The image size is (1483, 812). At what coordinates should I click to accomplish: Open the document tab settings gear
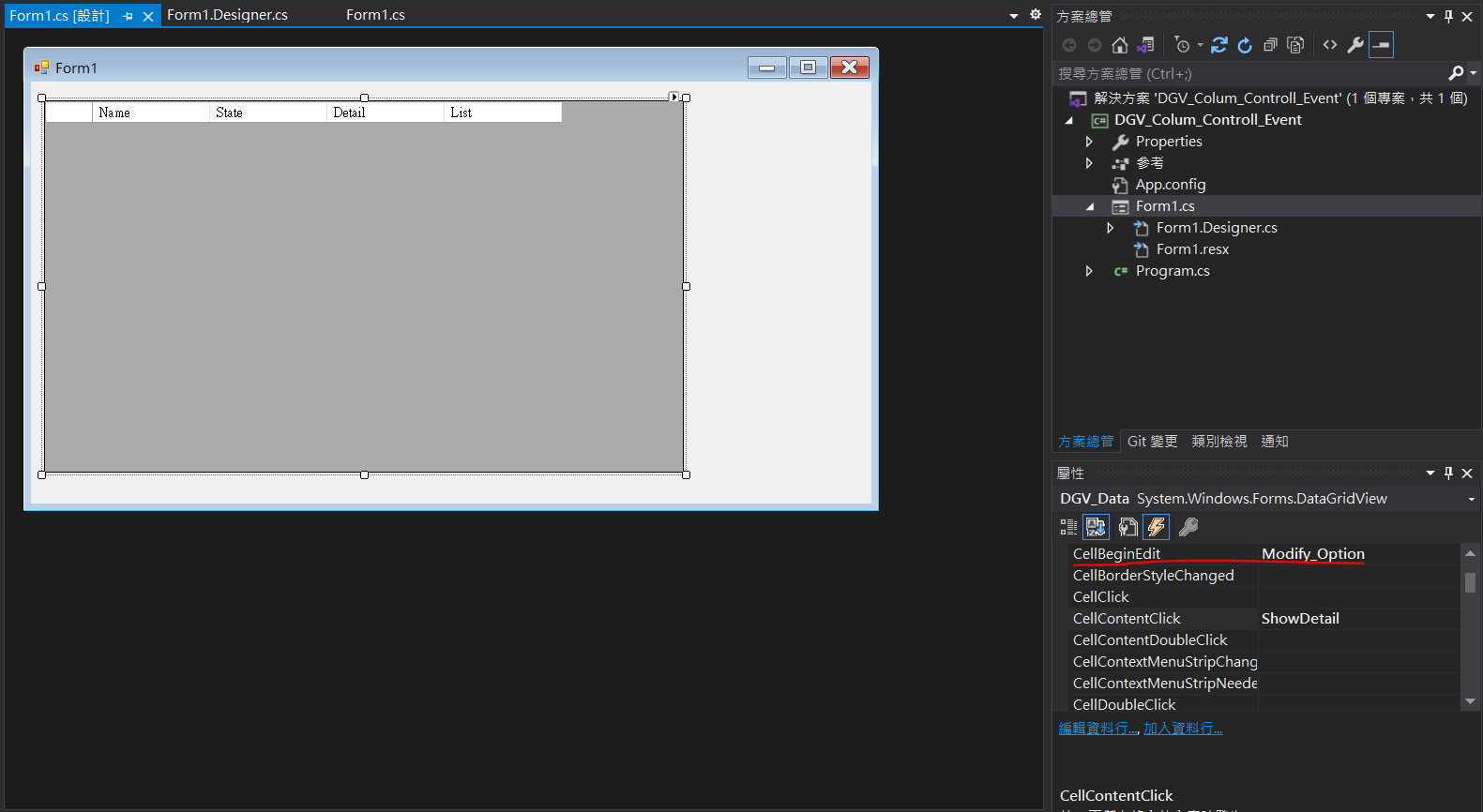(1036, 14)
